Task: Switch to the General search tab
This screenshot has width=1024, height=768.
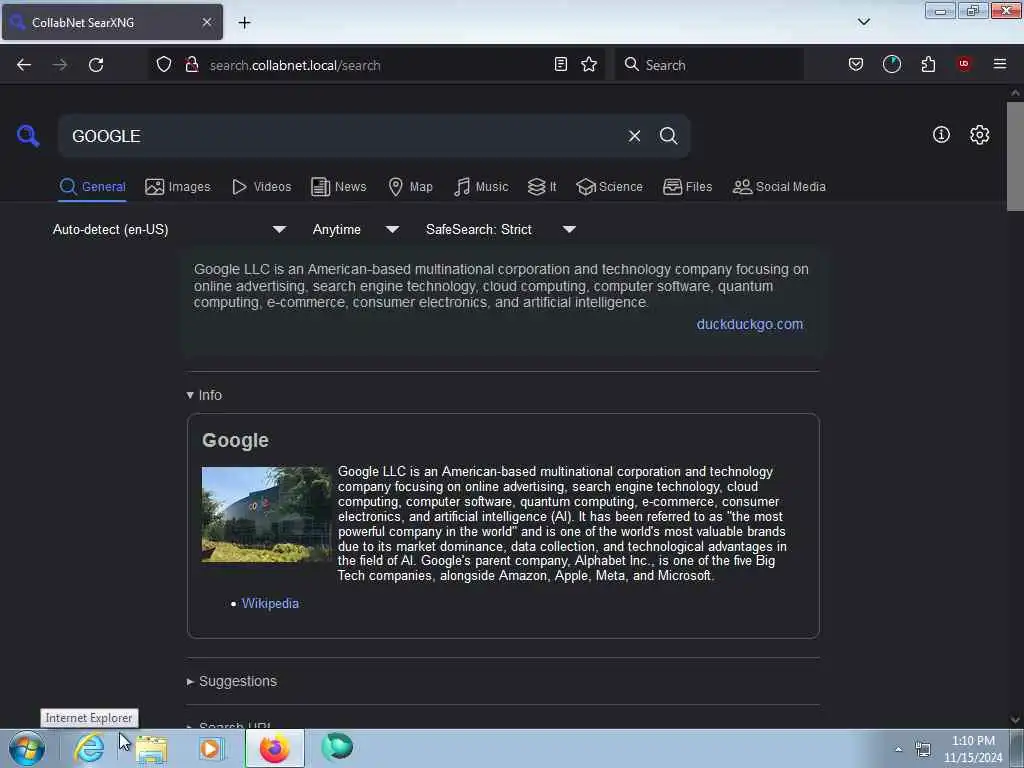Action: pyautogui.click(x=92, y=187)
